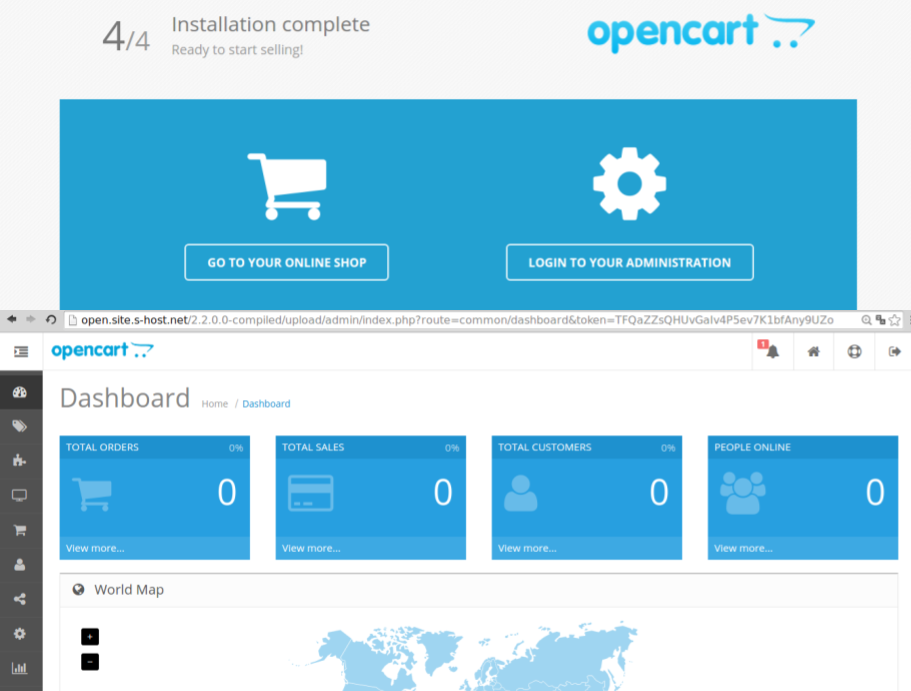This screenshot has width=911, height=691.
Task: Click the People Online tile heading
Action: coord(752,447)
